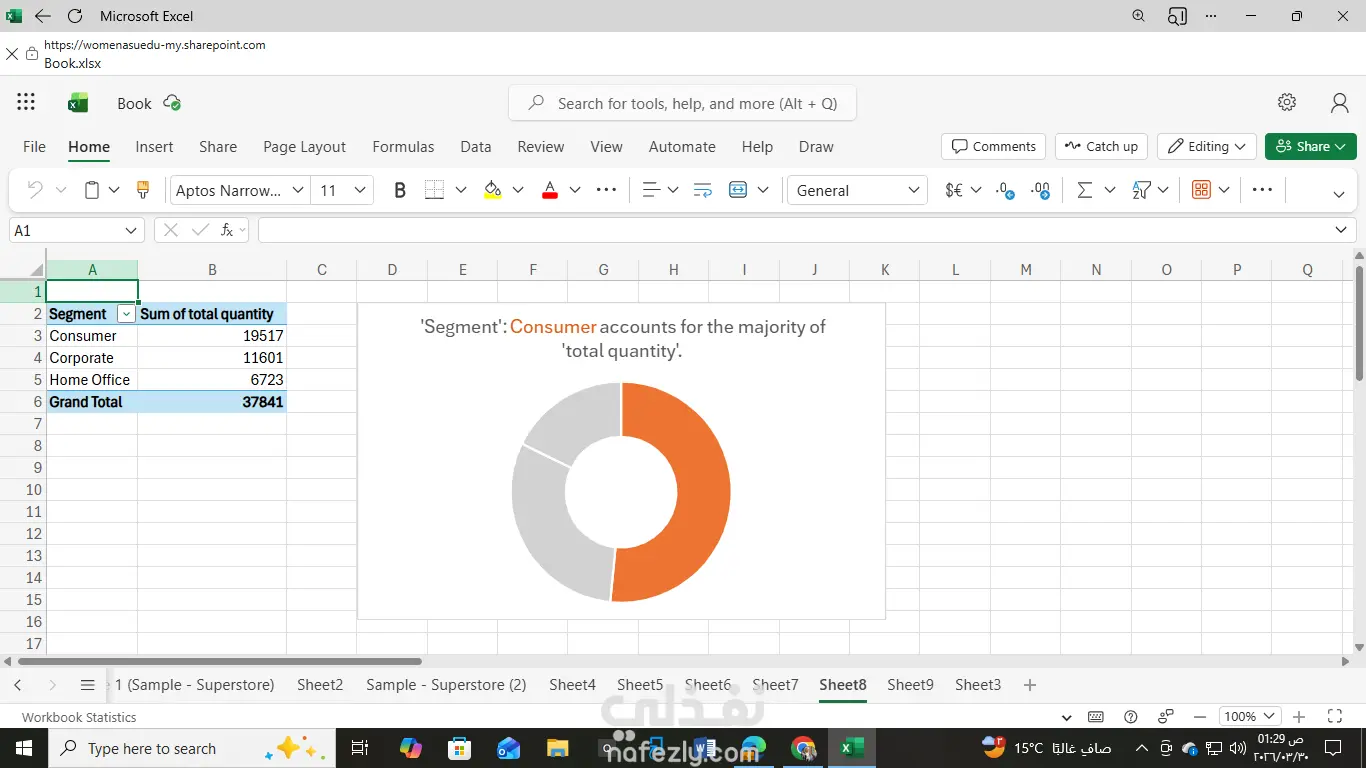The height and width of the screenshot is (768, 1366).
Task: Select column B header
Action: click(x=212, y=270)
